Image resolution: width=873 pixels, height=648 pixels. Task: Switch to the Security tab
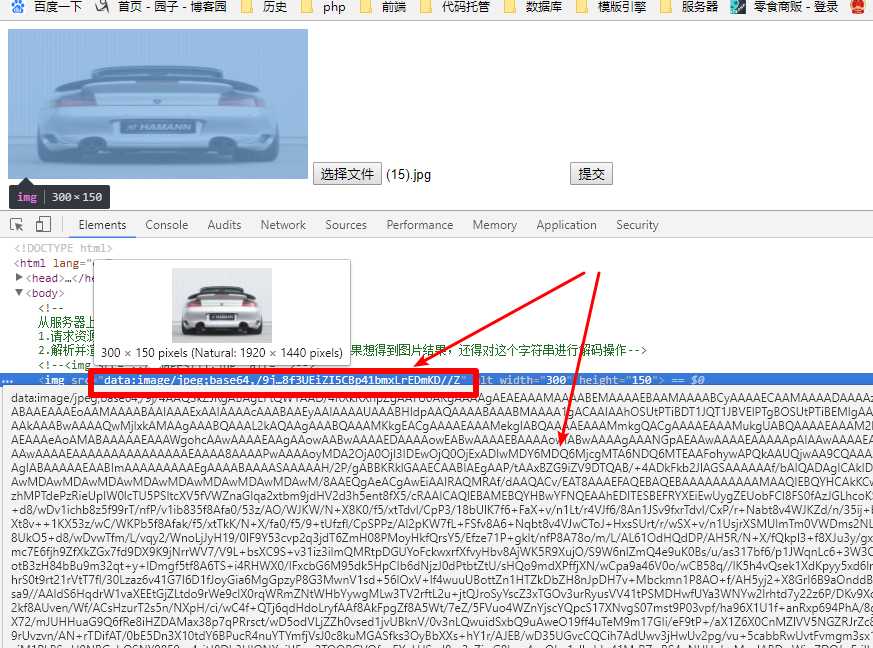pyautogui.click(x=637, y=225)
